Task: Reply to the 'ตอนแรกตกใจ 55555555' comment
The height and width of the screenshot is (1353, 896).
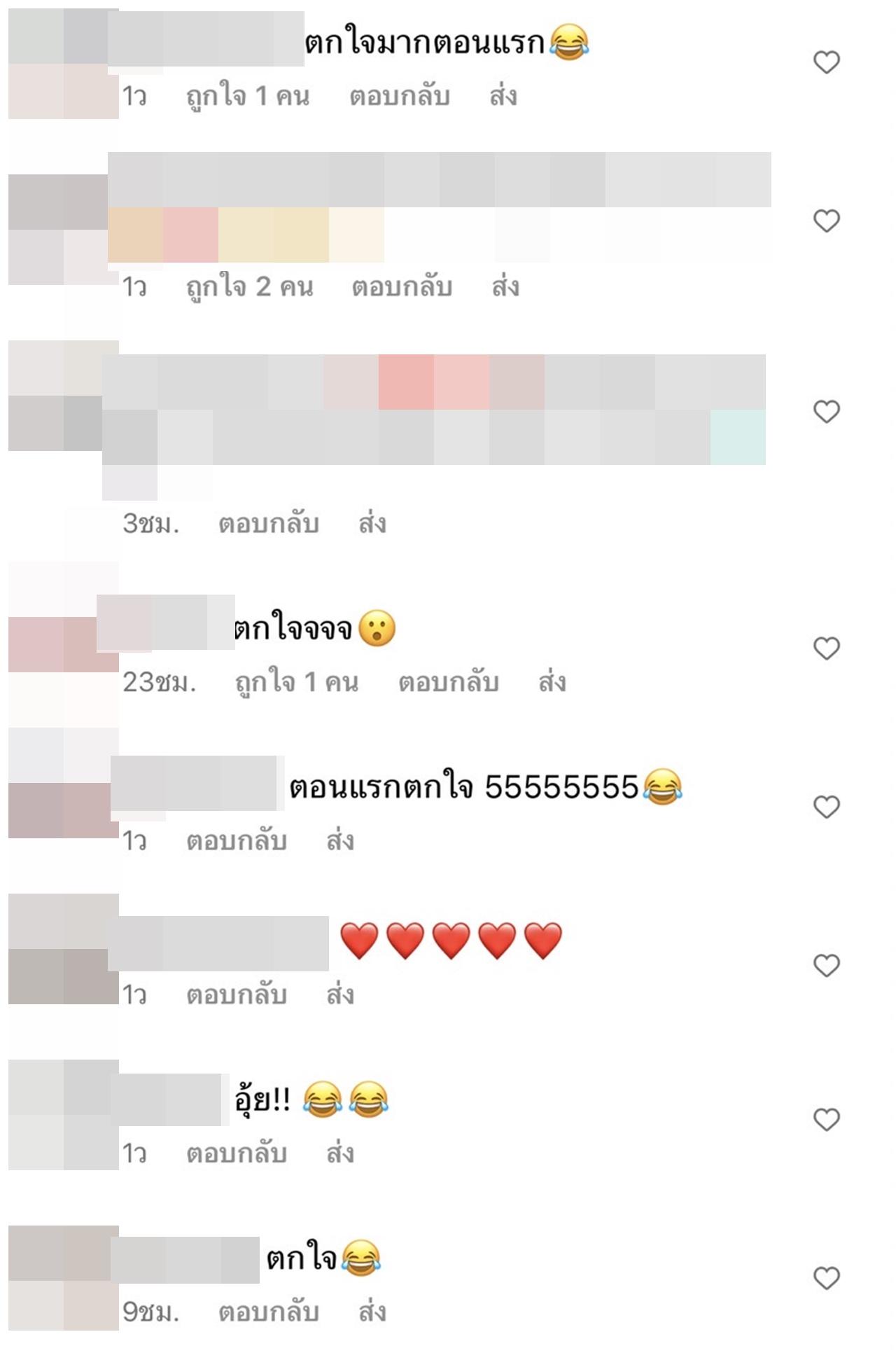Action: tap(237, 840)
